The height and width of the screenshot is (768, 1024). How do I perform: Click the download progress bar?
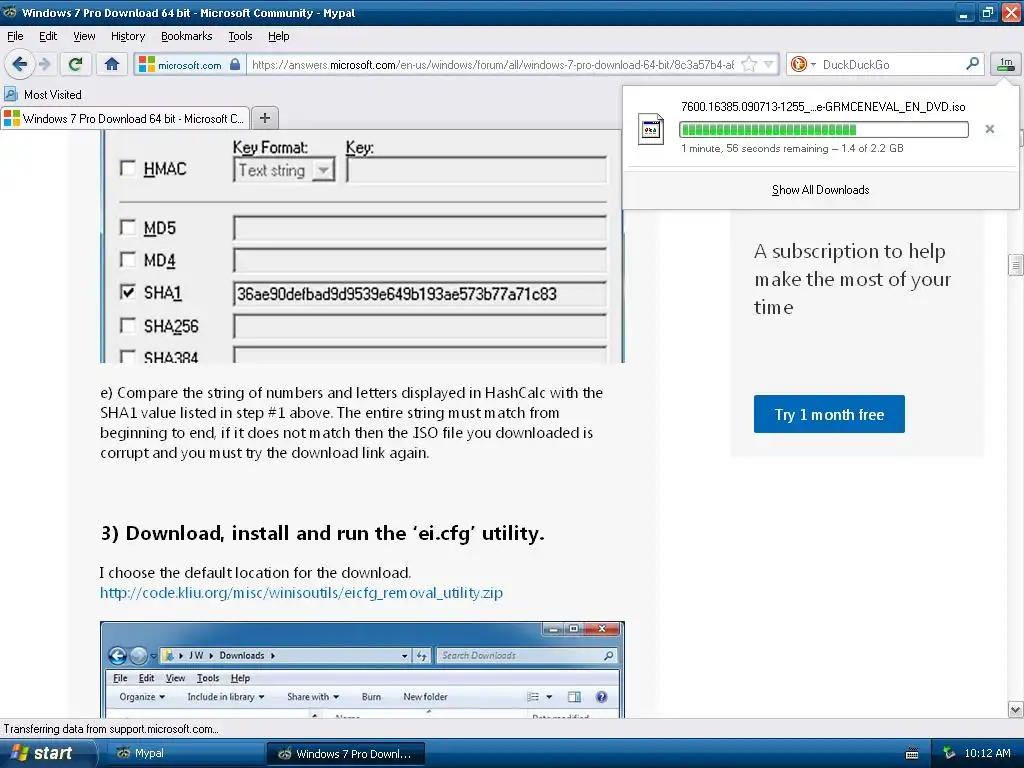(x=824, y=129)
